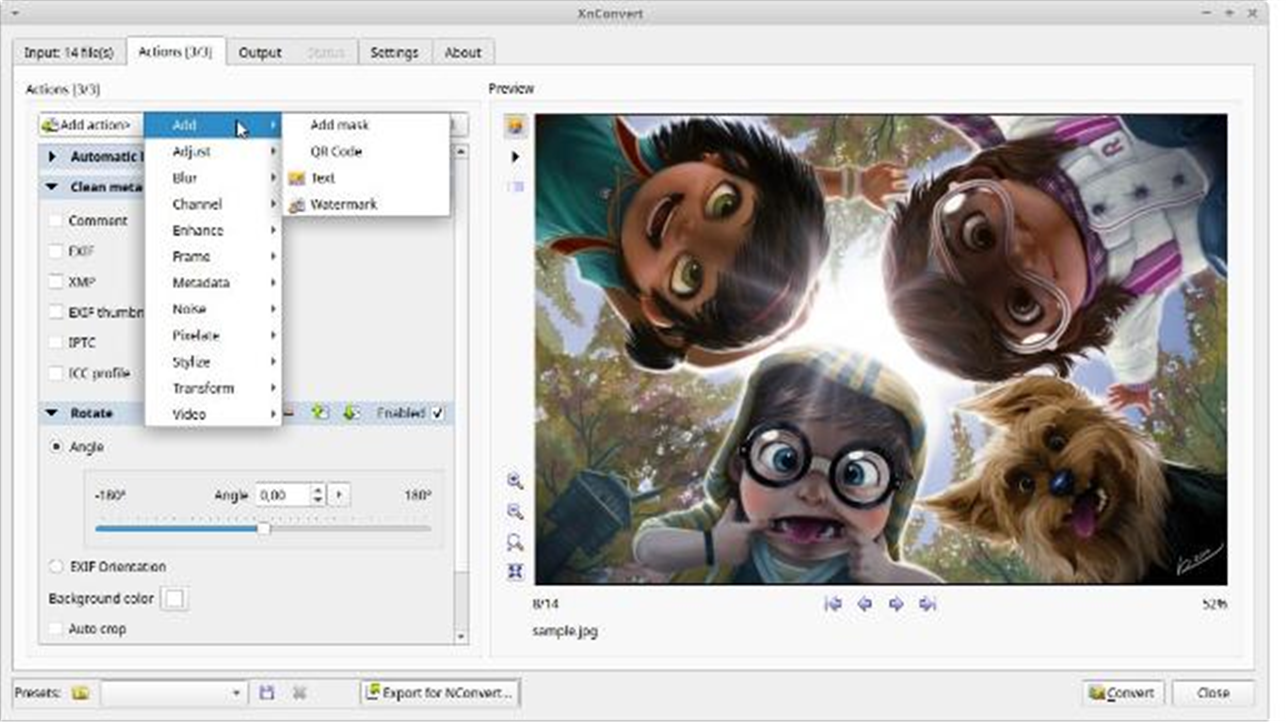Untick the Rotate Enabled checkbox
The image size is (1286, 722).
point(437,413)
